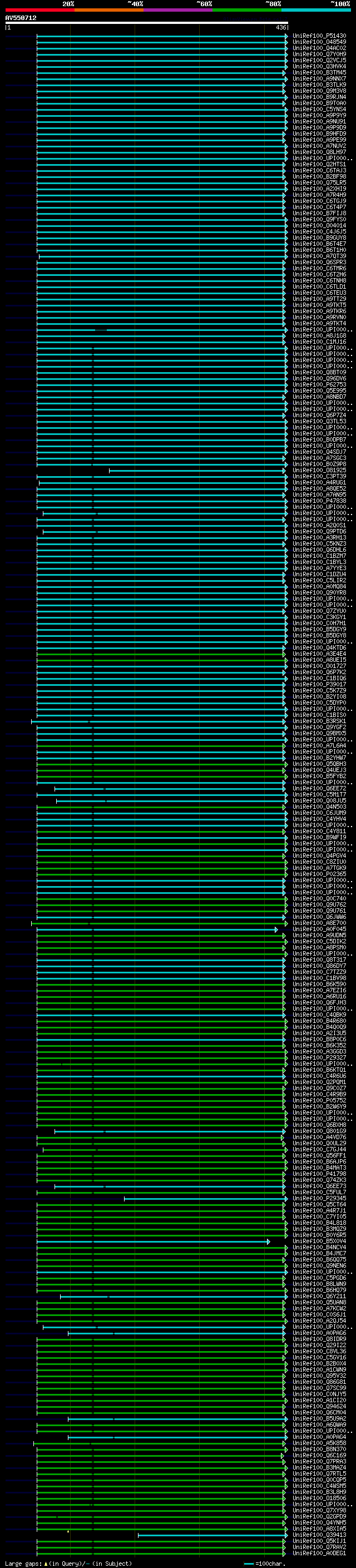Click the UniRef100_A9NNX7 hit name

[x=319, y=78]
